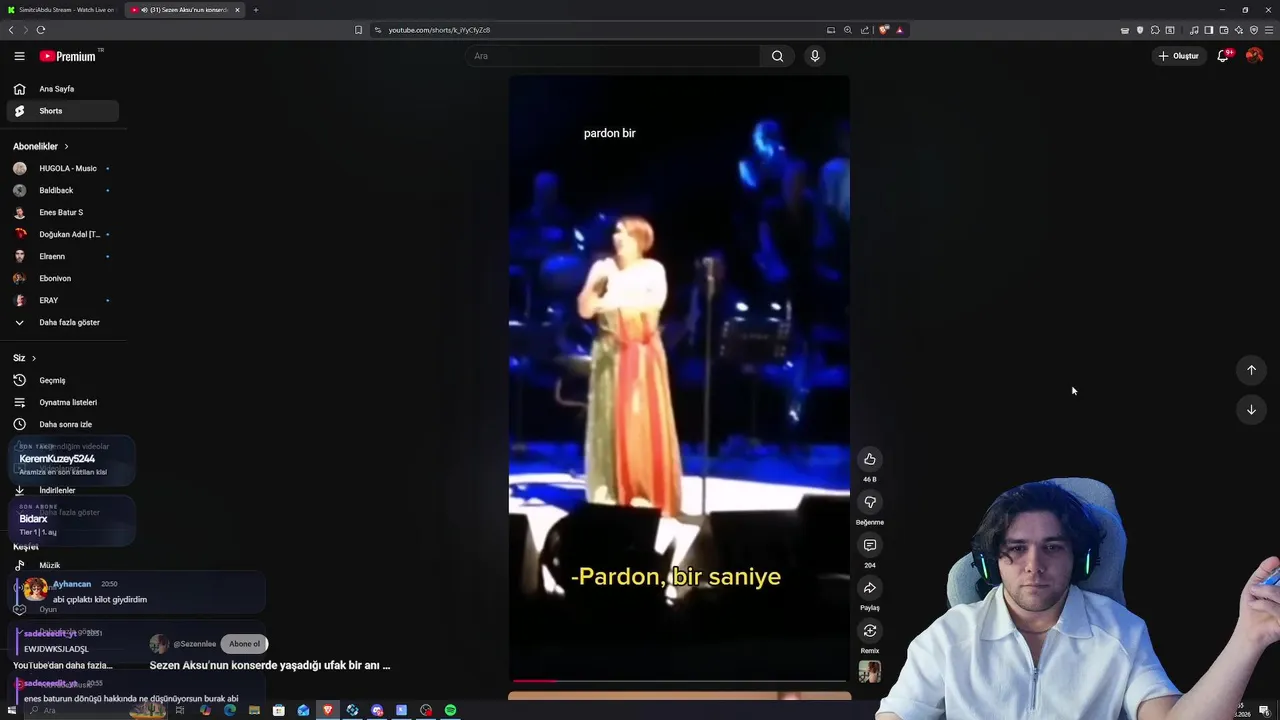Dislike the Short (Beğenme)
1280x720 pixels.
click(870, 502)
